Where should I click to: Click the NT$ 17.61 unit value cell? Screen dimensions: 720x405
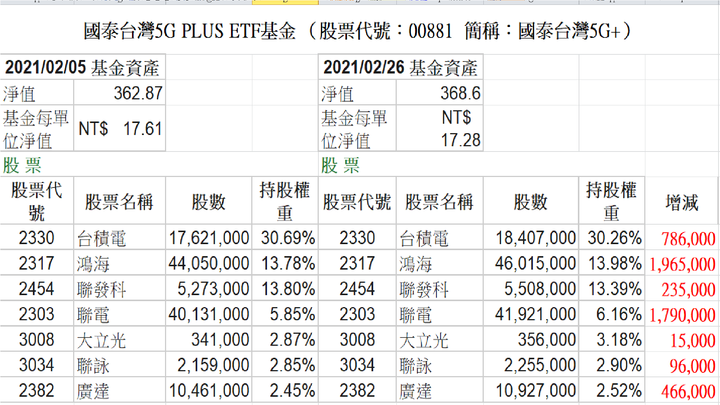coord(119,129)
